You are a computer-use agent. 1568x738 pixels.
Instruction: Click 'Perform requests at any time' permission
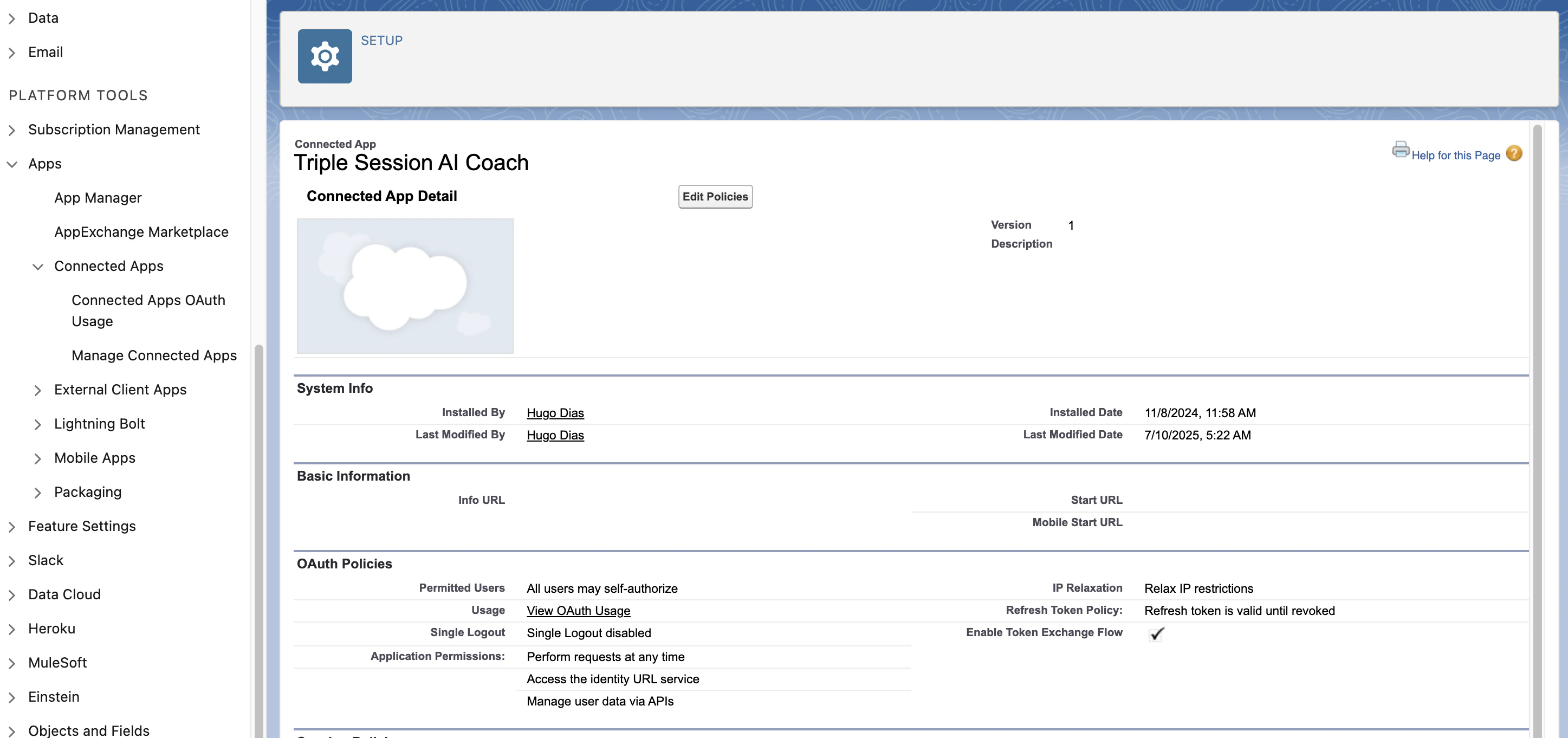pos(605,656)
